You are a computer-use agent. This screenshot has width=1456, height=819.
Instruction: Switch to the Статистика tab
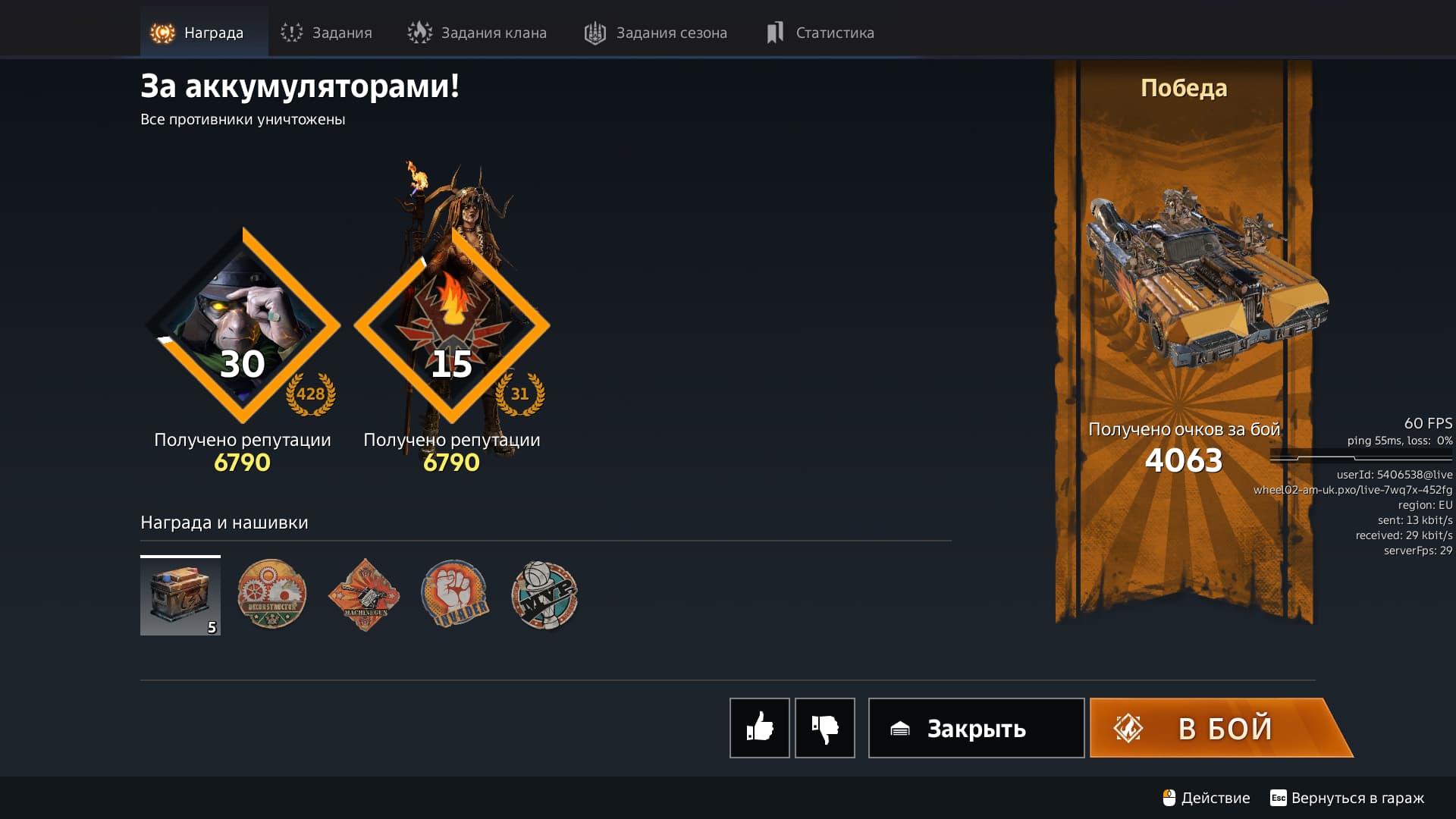820,33
